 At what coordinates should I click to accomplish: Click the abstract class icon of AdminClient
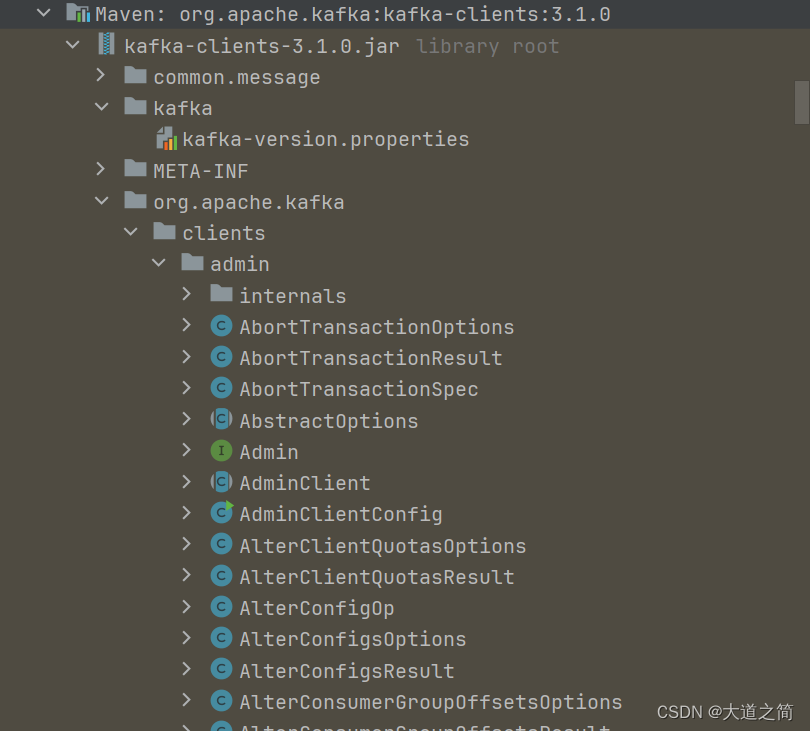pos(221,482)
